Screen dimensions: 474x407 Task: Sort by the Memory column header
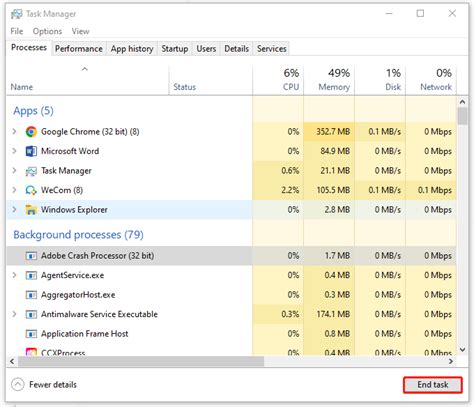click(329, 81)
